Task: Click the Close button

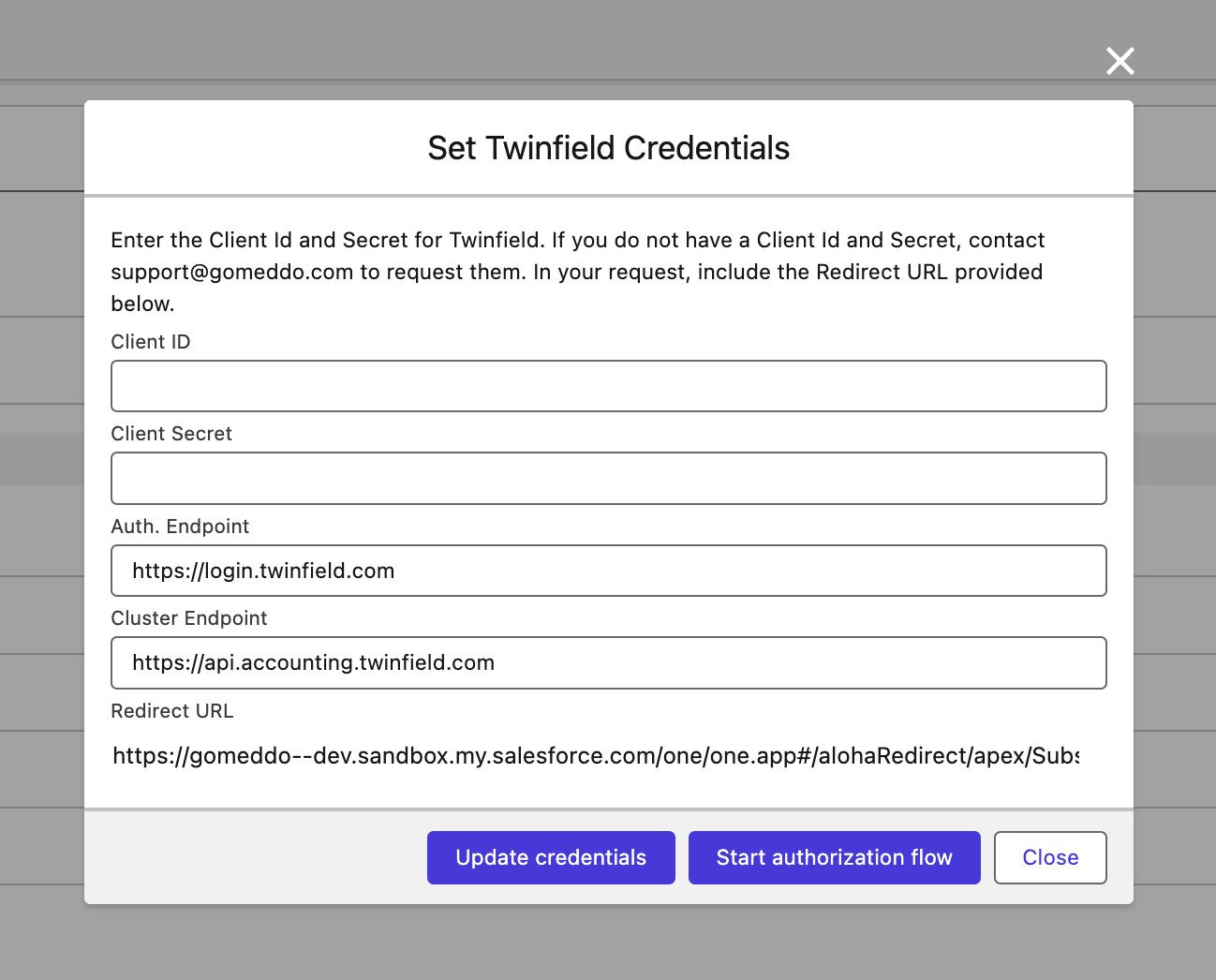Action: click(1049, 857)
